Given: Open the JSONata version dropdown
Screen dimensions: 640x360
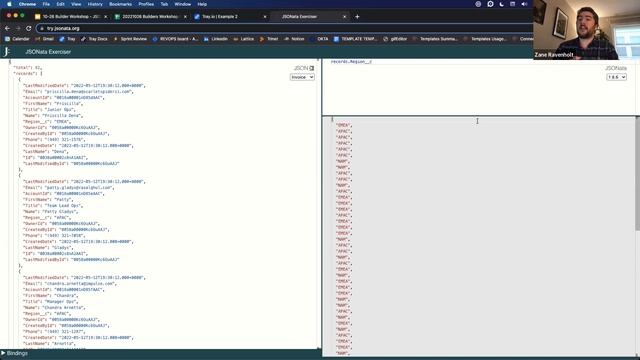Looking at the screenshot, I should coord(616,77).
